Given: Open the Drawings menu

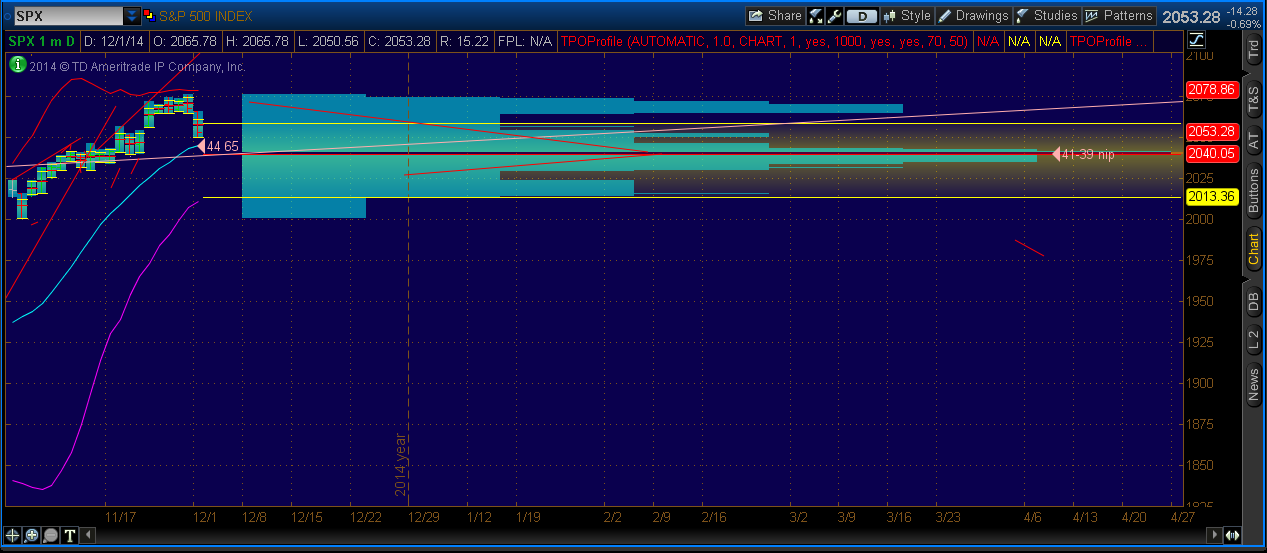Looking at the screenshot, I should (x=973, y=16).
